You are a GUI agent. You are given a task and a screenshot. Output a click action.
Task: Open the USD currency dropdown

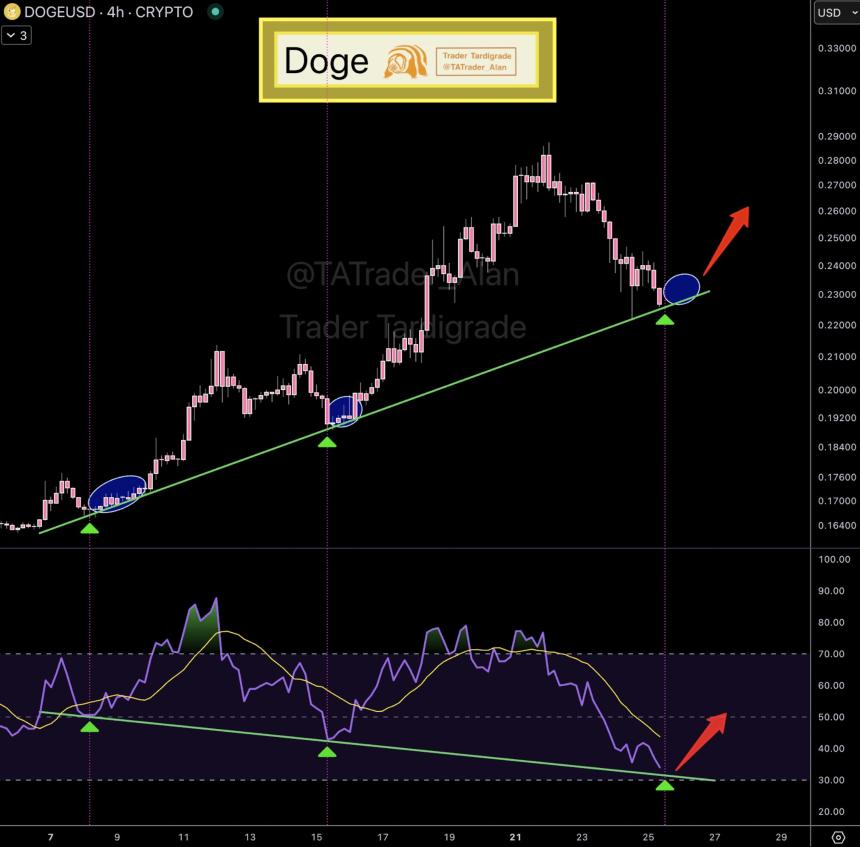pos(830,12)
